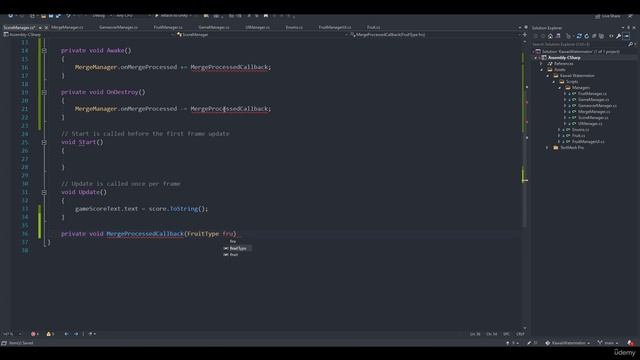Viewport: 640px width, 360px height.
Task: Toggle the Show All Files icon
Action: pos(601,36)
